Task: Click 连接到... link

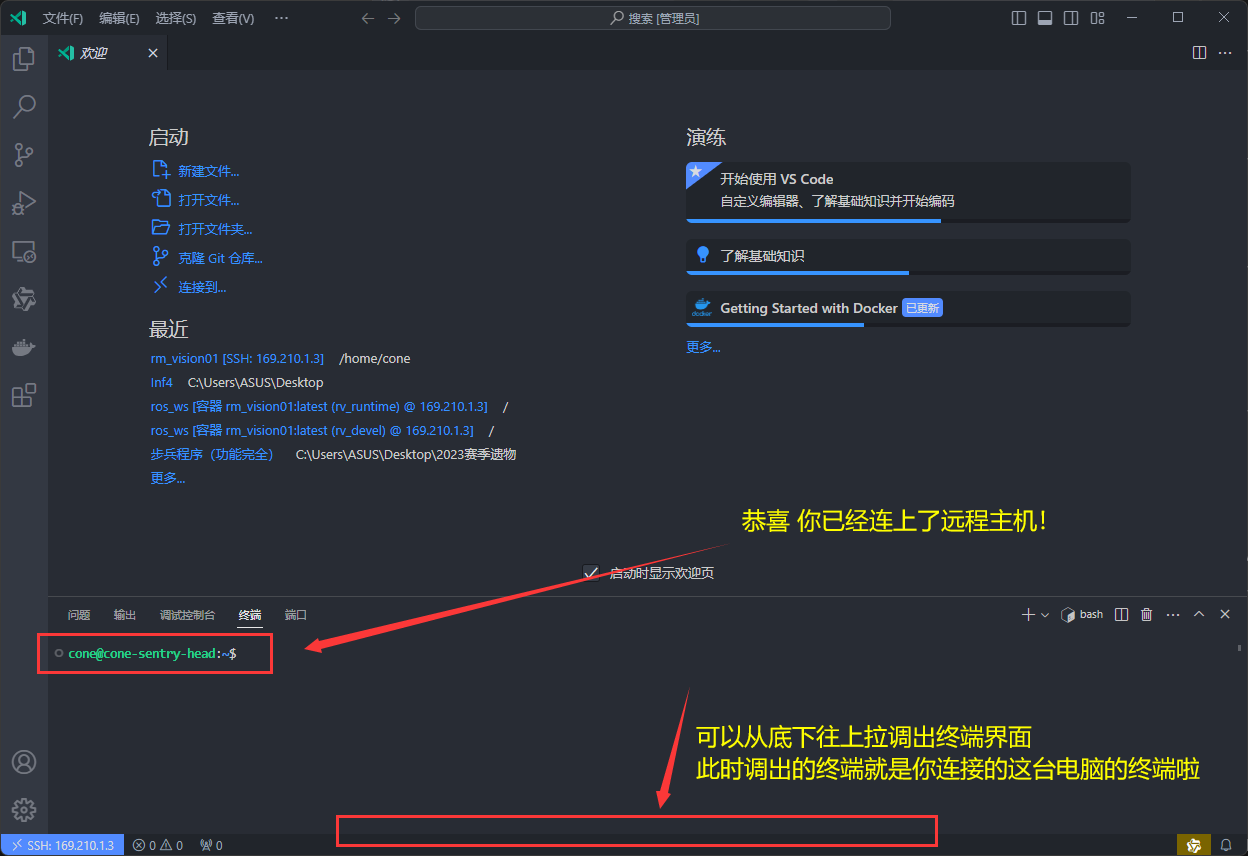Action: [x=202, y=287]
